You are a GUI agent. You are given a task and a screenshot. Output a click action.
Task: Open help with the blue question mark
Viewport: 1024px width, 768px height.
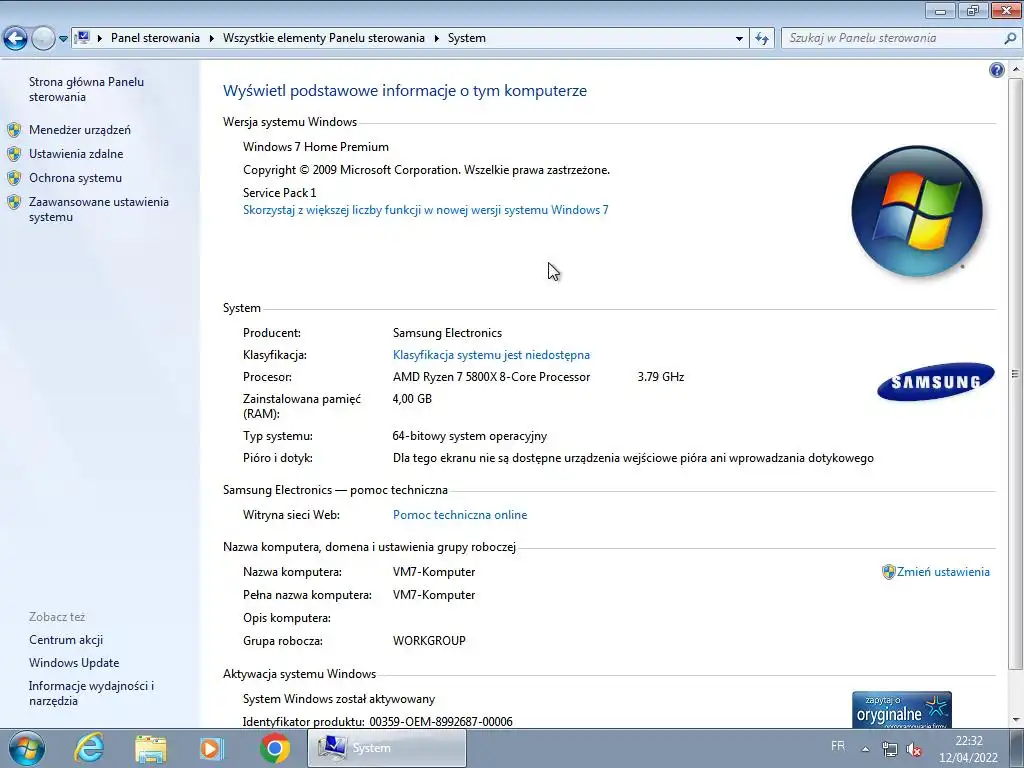pyautogui.click(x=997, y=70)
